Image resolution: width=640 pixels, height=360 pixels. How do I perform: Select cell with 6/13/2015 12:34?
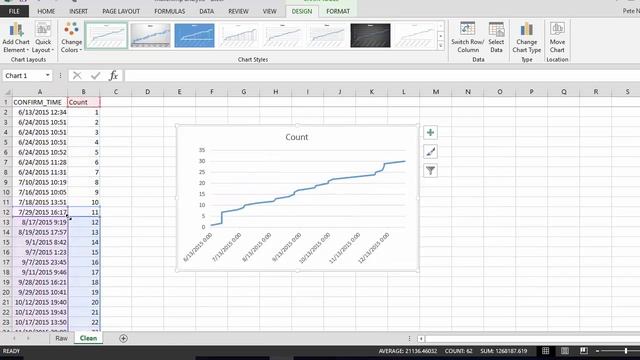[40, 112]
